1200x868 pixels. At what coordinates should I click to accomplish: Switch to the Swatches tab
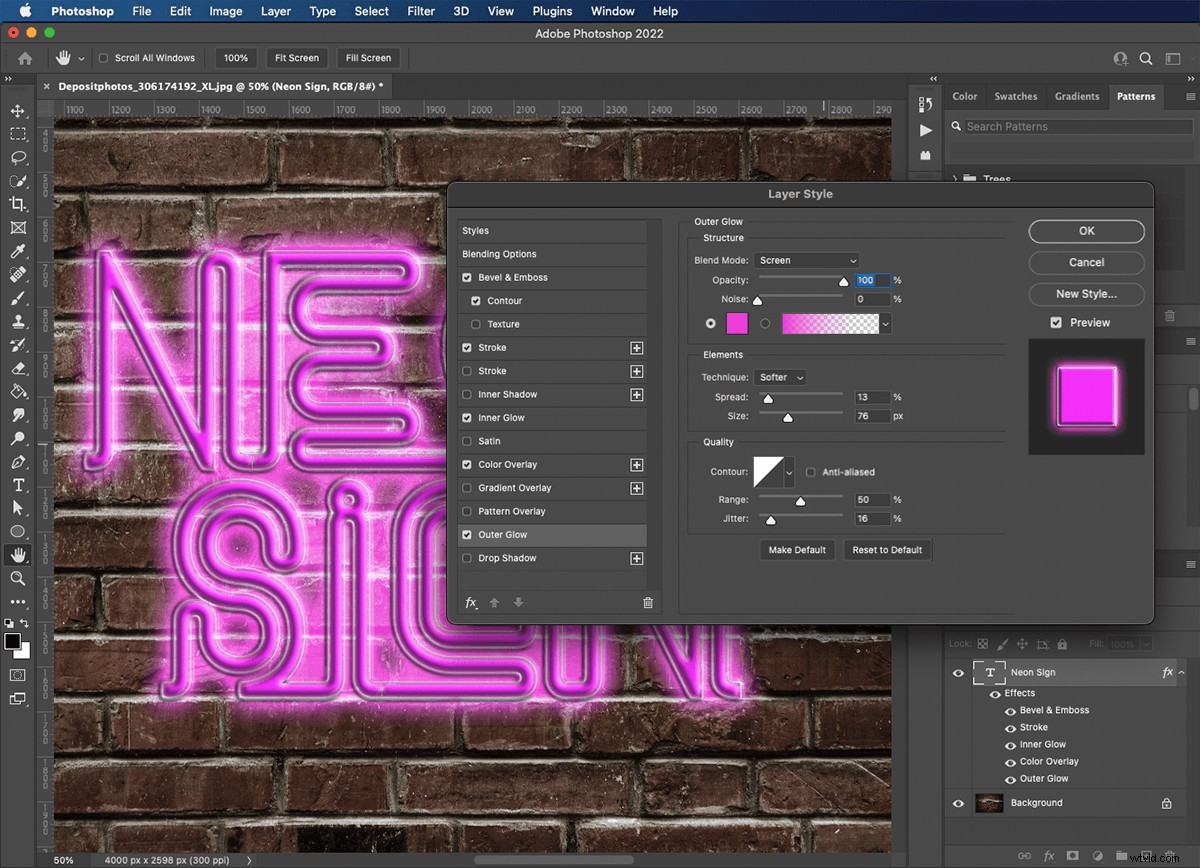(x=1016, y=96)
